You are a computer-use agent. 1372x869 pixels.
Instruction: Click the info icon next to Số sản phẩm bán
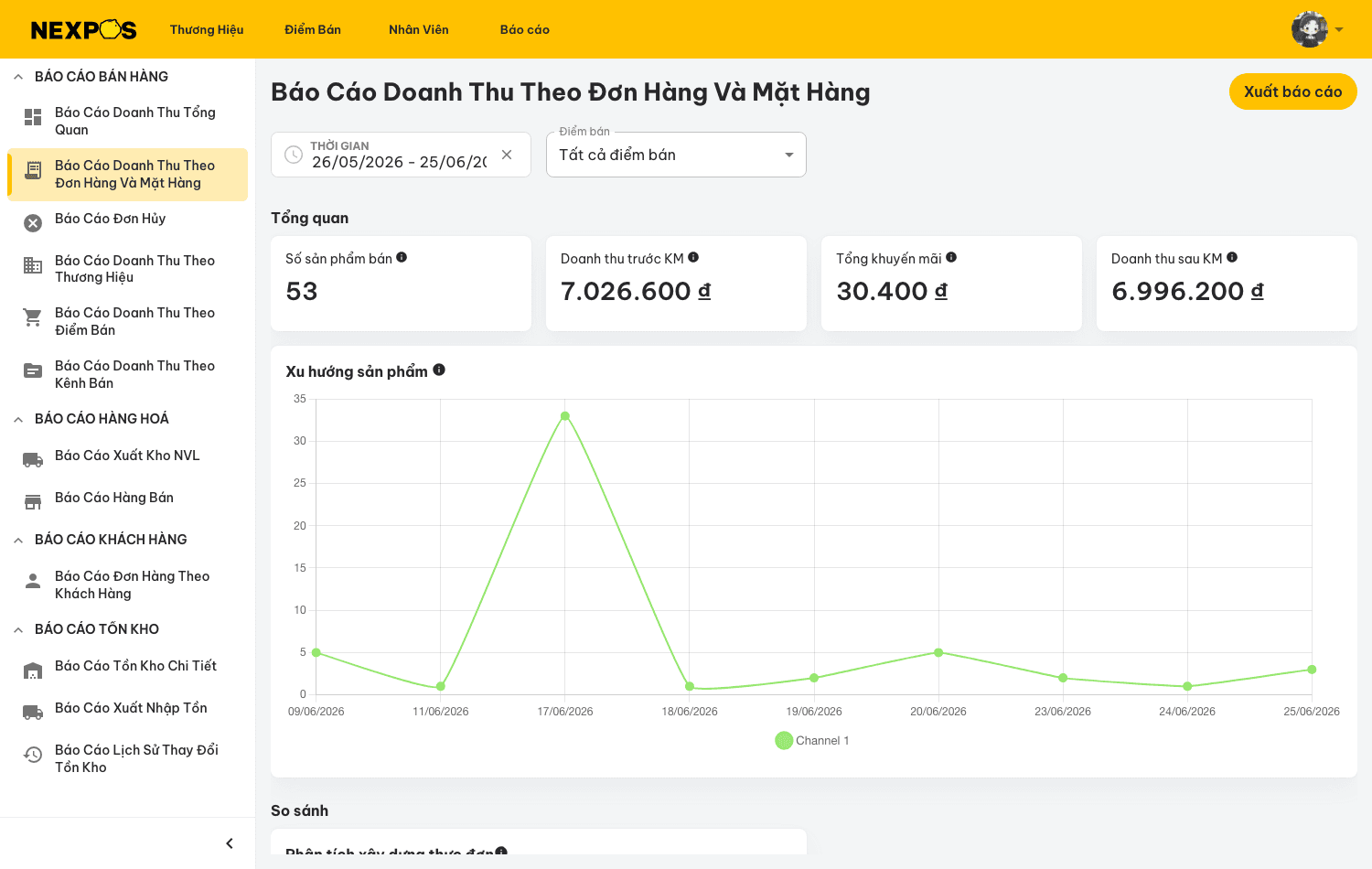(x=402, y=258)
